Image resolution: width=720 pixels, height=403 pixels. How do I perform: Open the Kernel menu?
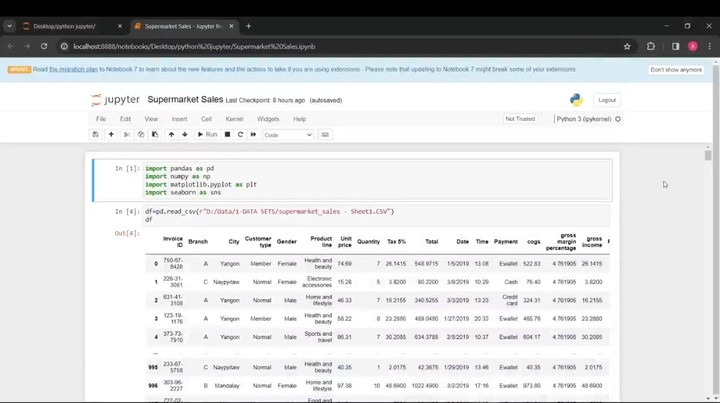click(x=234, y=119)
